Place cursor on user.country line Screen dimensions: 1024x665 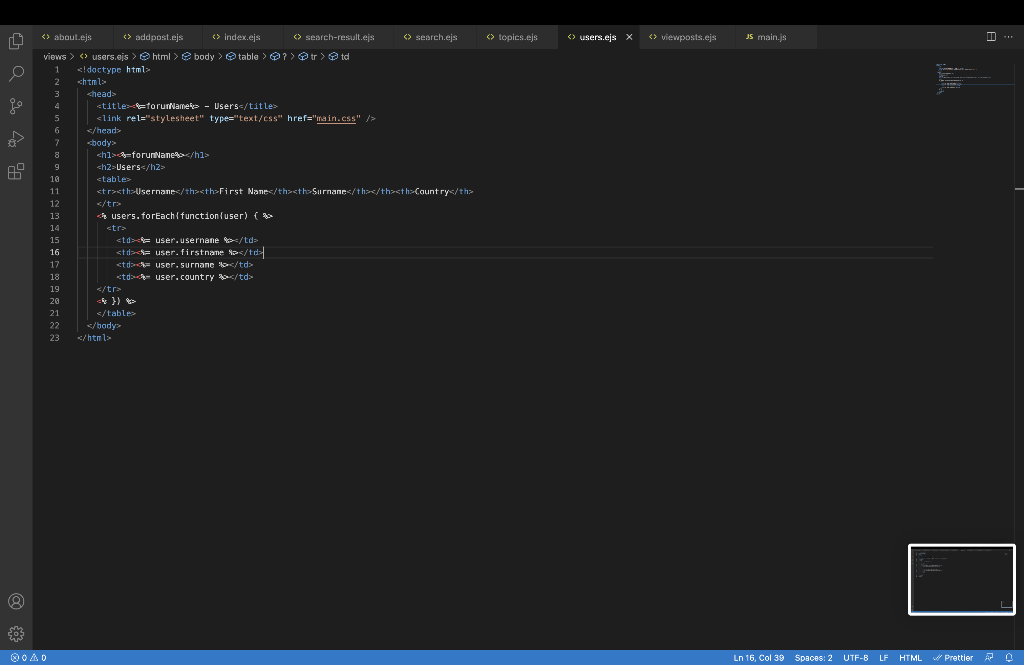(185, 276)
